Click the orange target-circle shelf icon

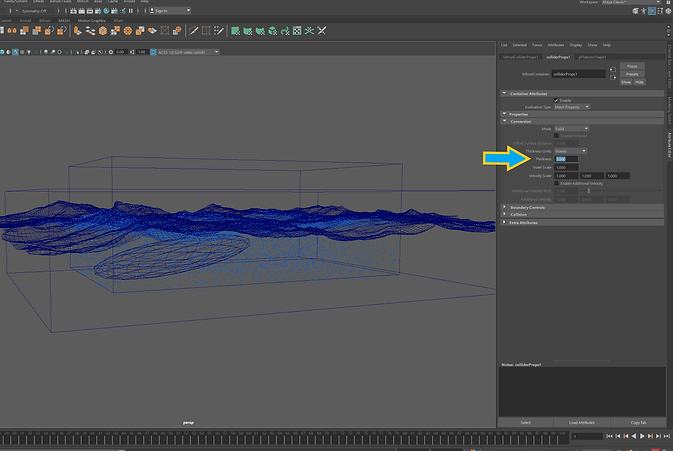(127, 31)
